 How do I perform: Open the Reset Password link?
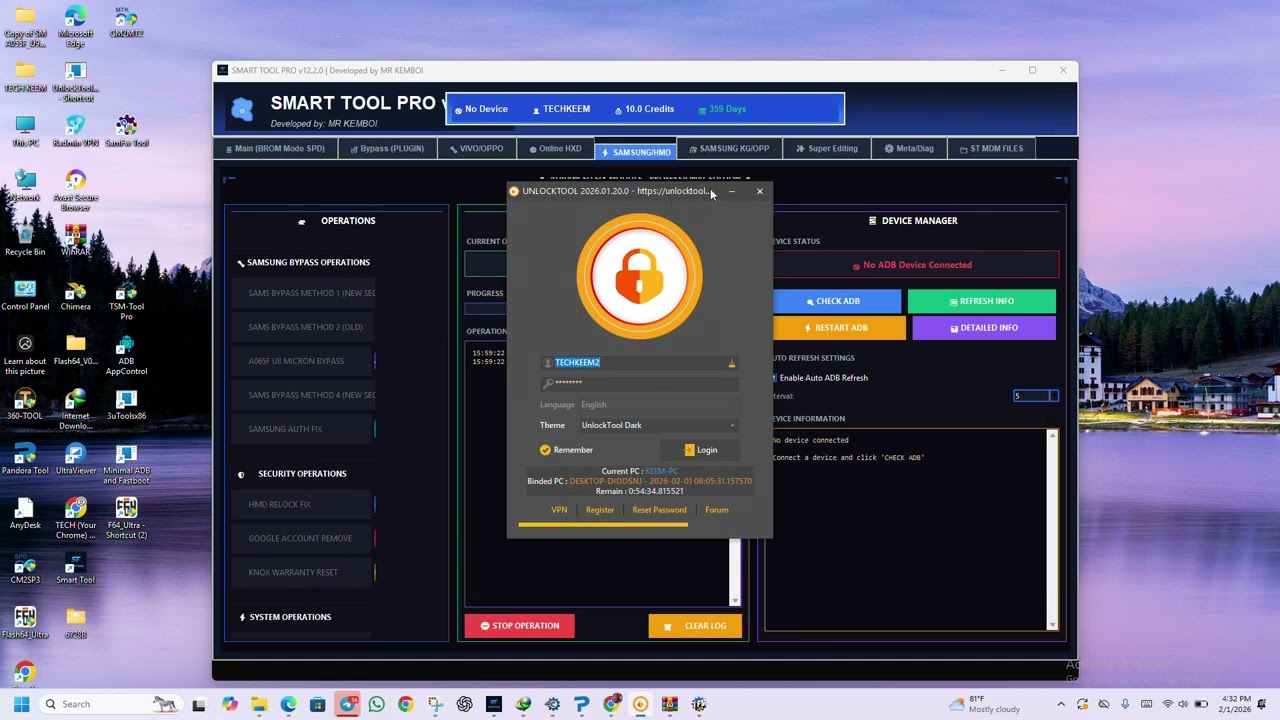659,510
